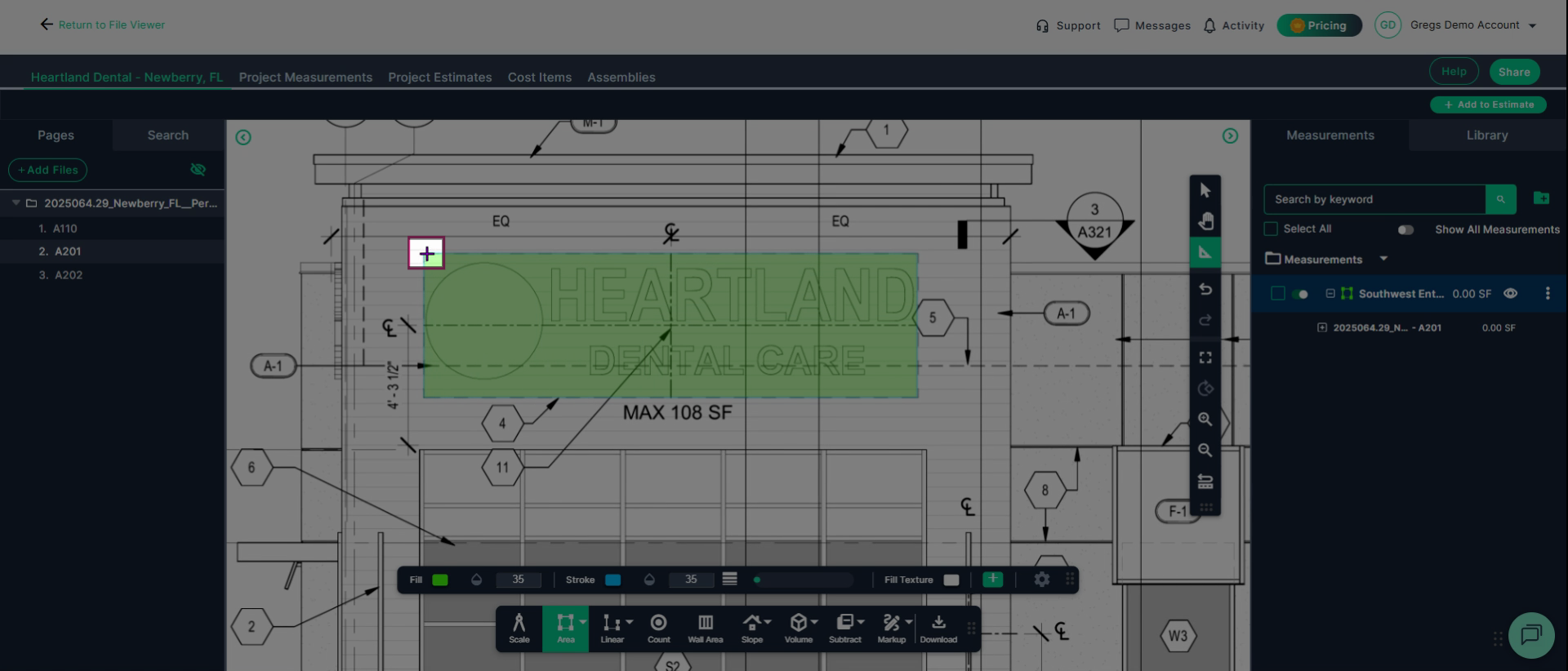Open the Subtract tool dropdown arrow
This screenshot has height=671, width=1568.
(x=861, y=622)
